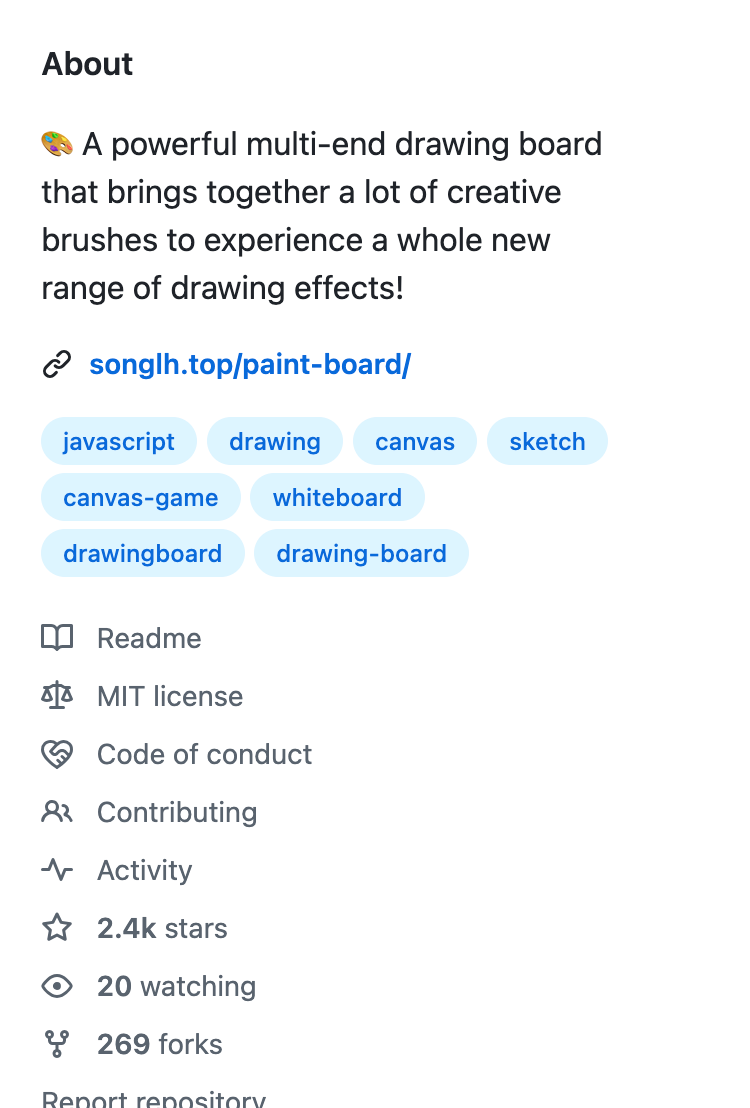View the 2.4k stars list
This screenshot has height=1108, width=750.
[x=162, y=928]
